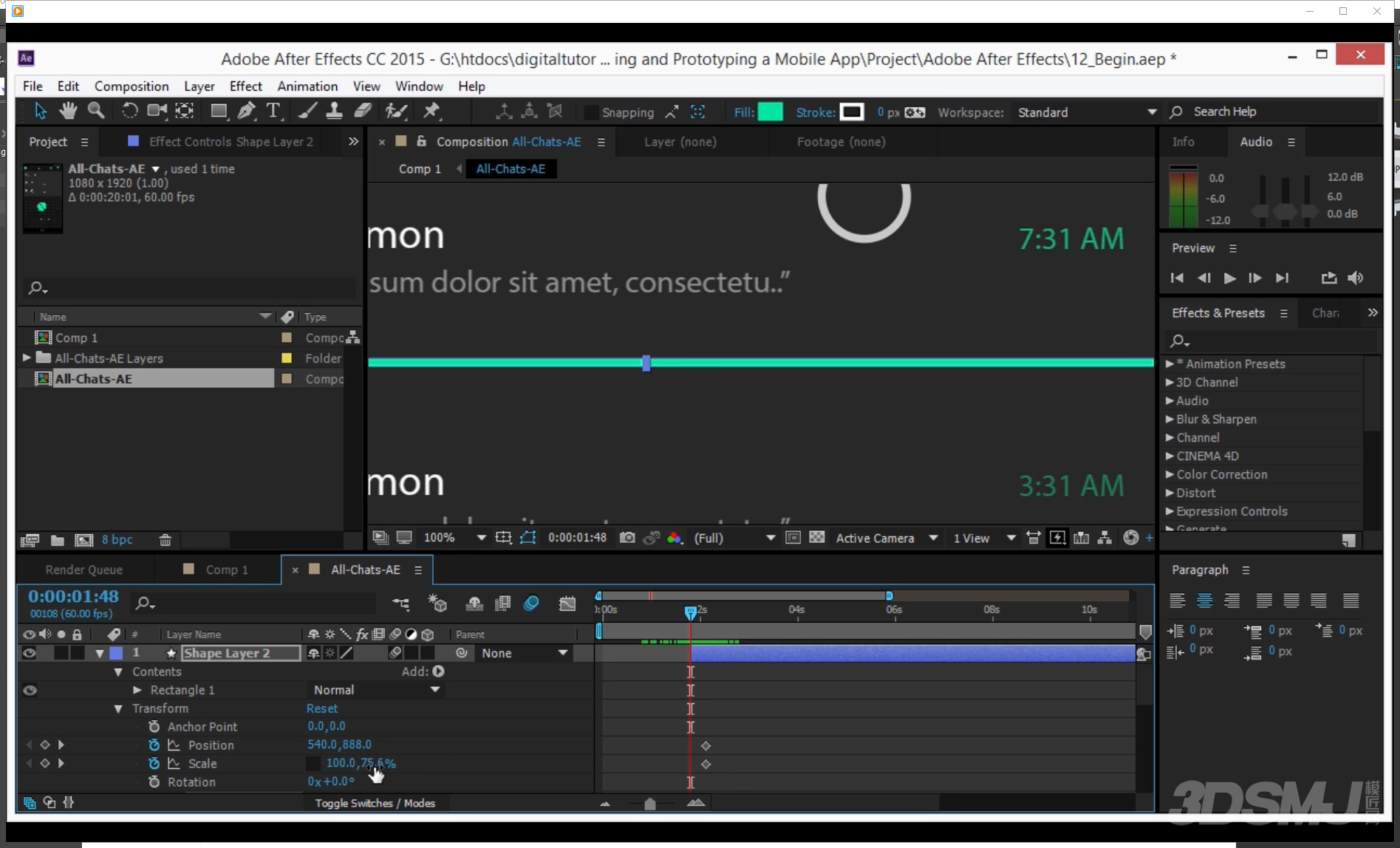Toggle the transparency grid icon

817,538
